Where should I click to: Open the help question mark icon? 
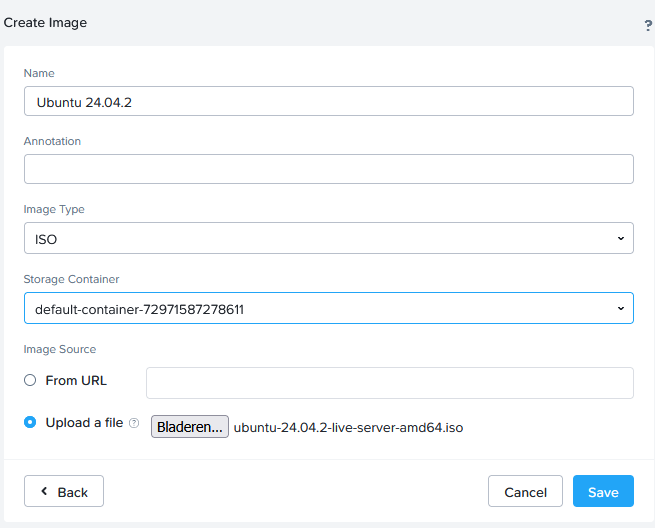[x=648, y=26]
